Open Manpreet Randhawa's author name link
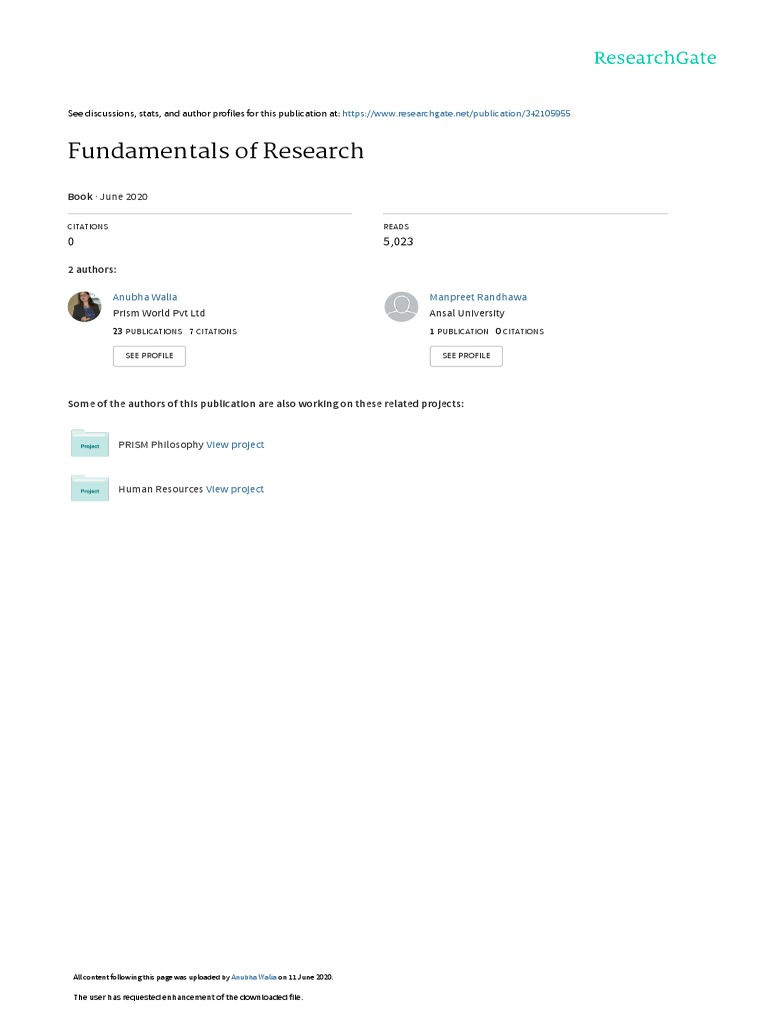 [x=478, y=297]
